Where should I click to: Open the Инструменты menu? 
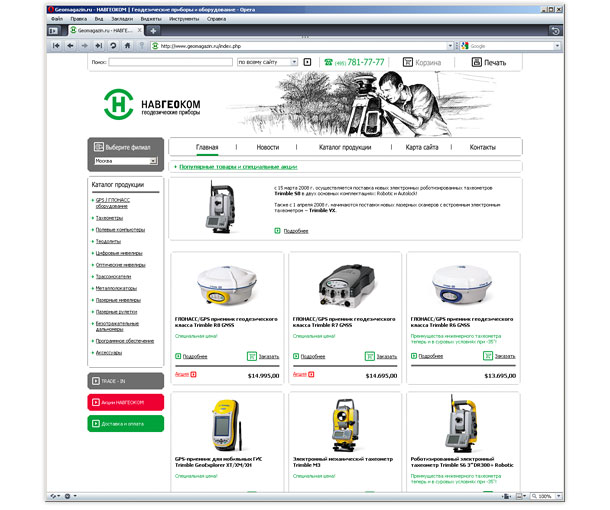pos(184,19)
